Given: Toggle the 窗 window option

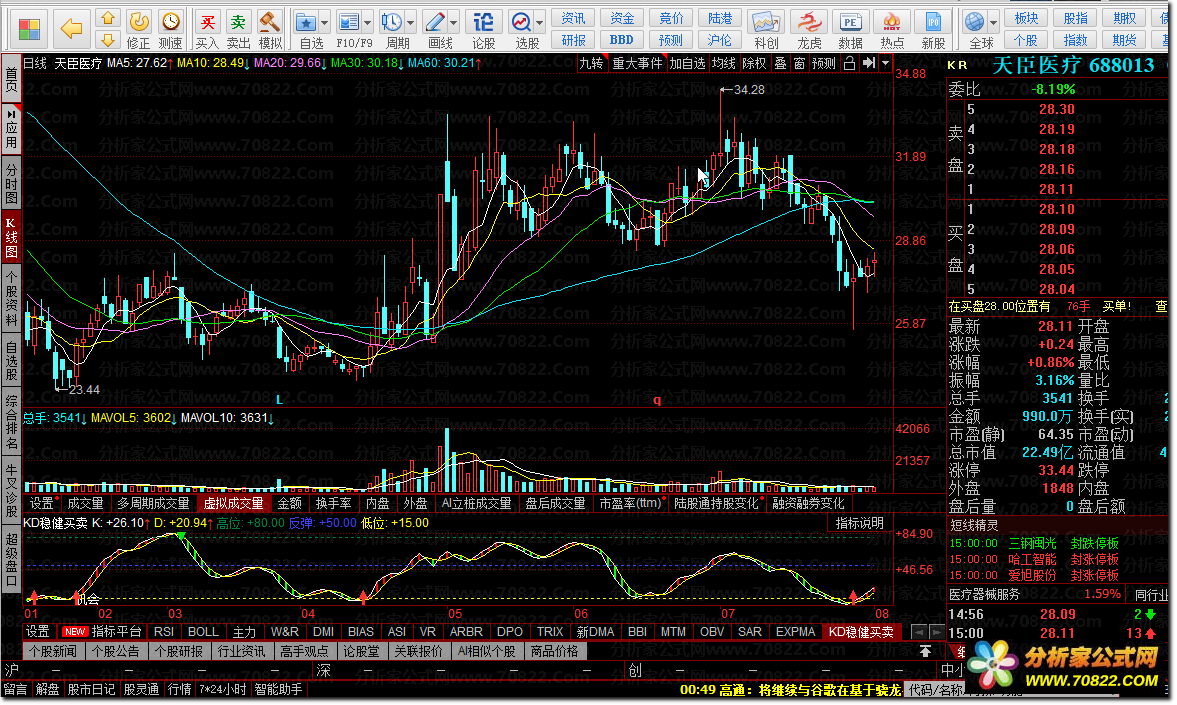Looking at the screenshot, I should pyautogui.click(x=799, y=63).
